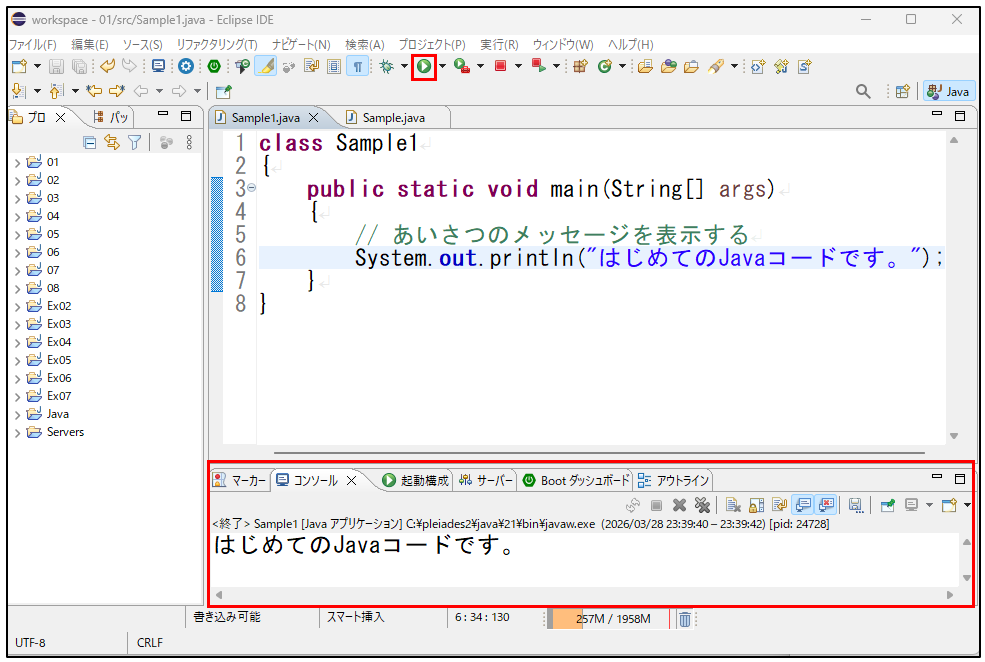985x662 pixels.
Task: Switch to the Sample.java editor tab
Action: pyautogui.click(x=392, y=118)
